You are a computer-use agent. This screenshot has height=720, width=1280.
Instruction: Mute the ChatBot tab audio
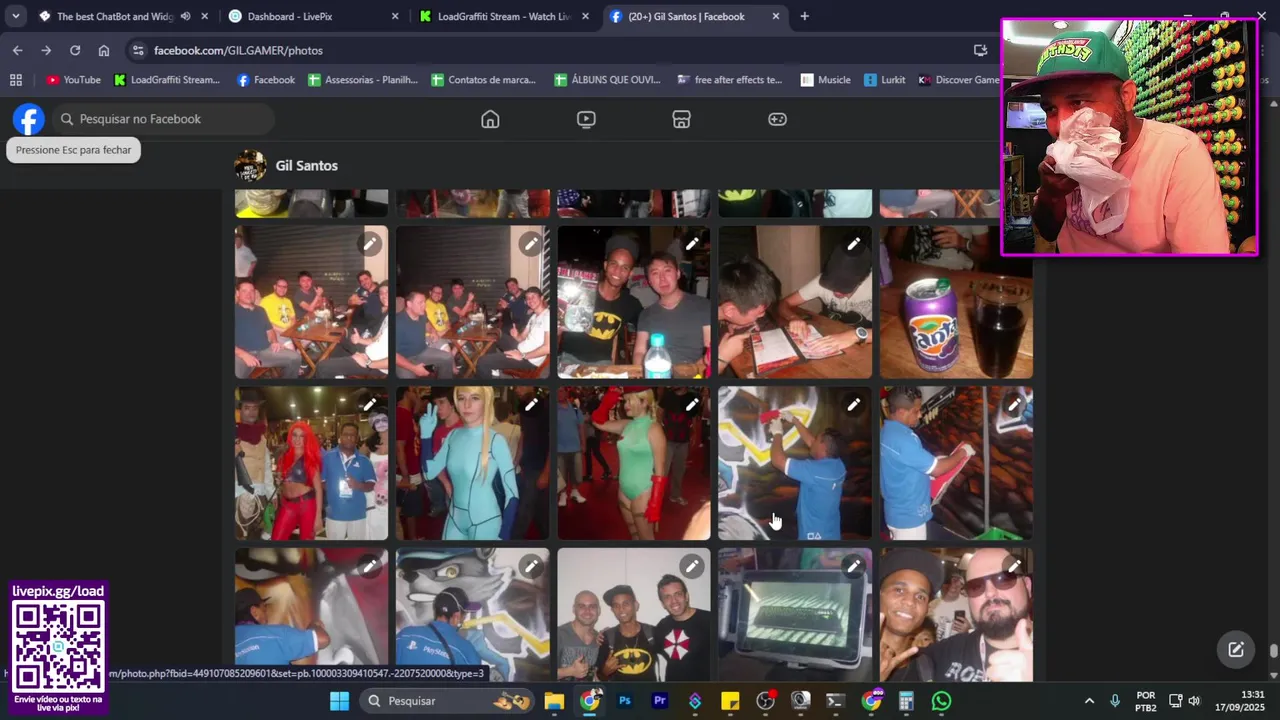pos(185,16)
